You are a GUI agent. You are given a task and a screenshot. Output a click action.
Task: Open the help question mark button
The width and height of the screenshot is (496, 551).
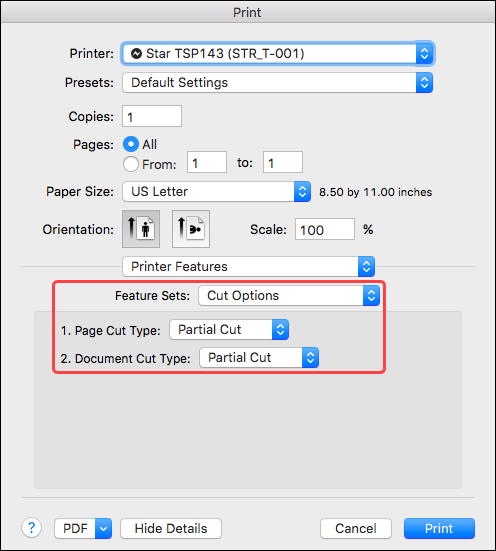click(32, 528)
